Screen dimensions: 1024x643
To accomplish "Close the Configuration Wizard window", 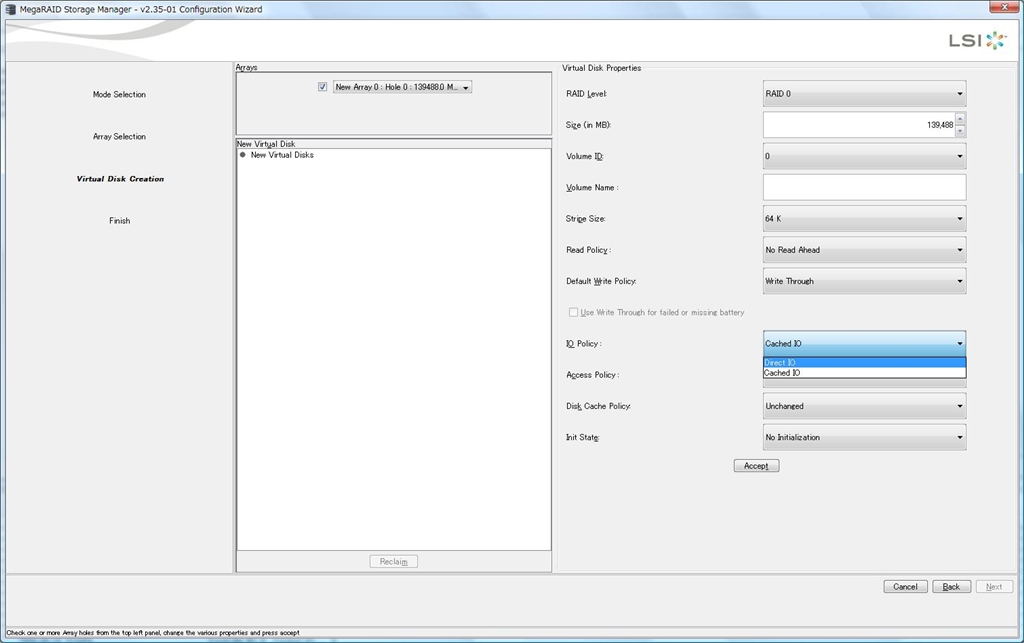I will click(x=1004, y=7).
